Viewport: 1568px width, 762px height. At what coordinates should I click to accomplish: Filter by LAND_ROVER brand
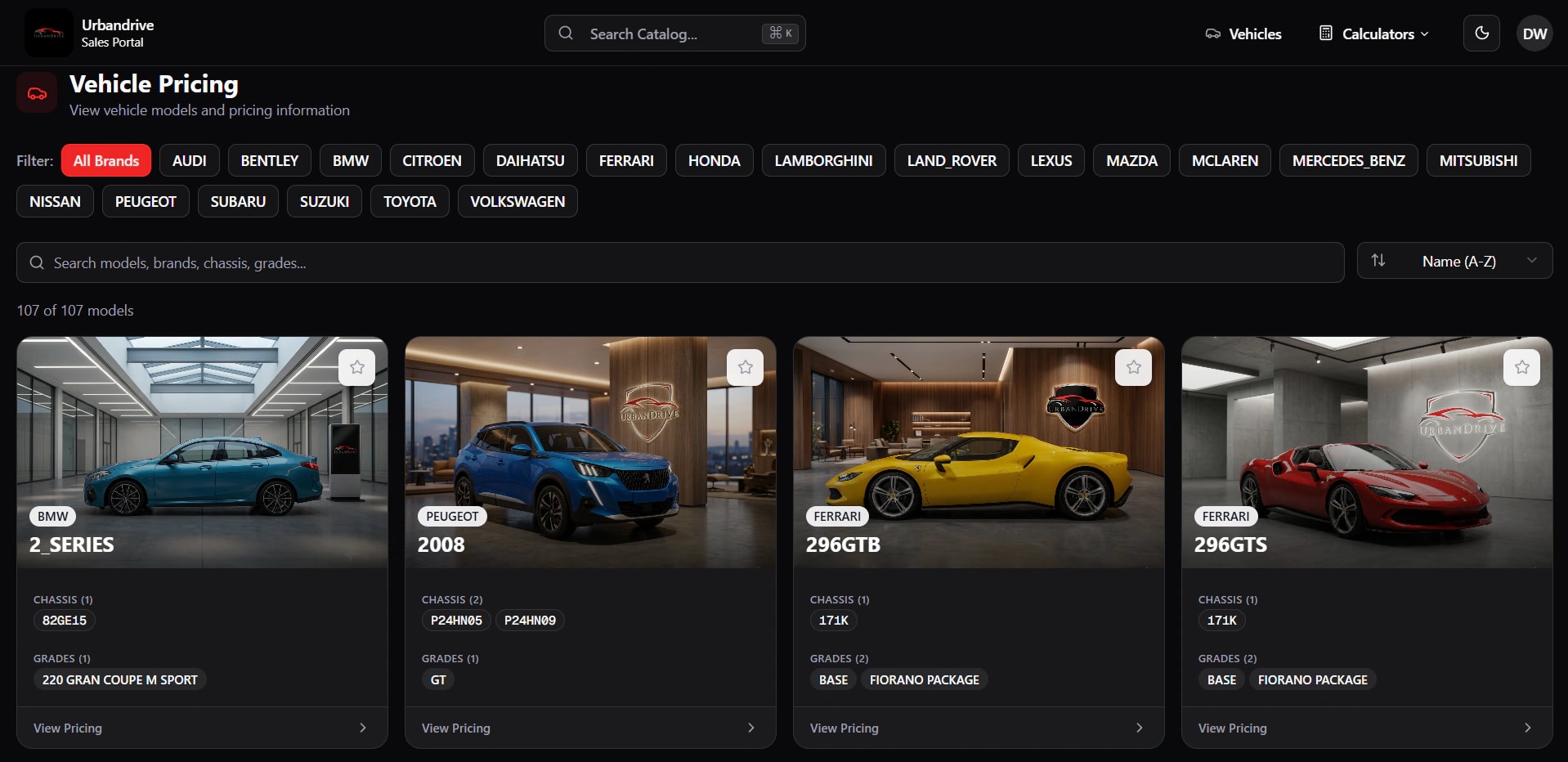coord(952,160)
